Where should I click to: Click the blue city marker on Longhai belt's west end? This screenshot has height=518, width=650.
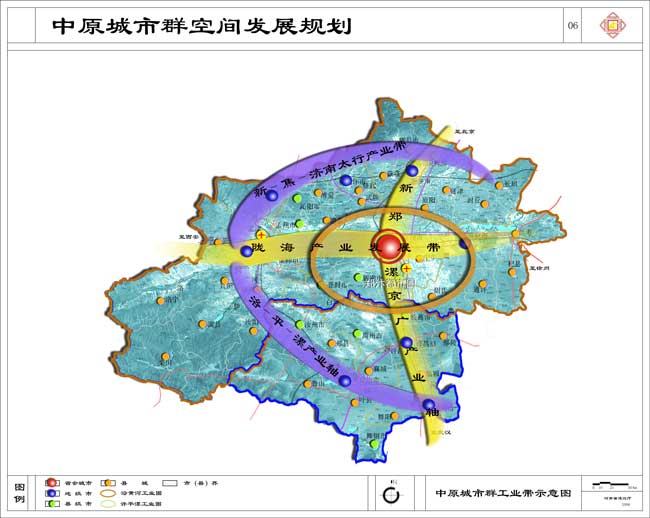[246, 252]
